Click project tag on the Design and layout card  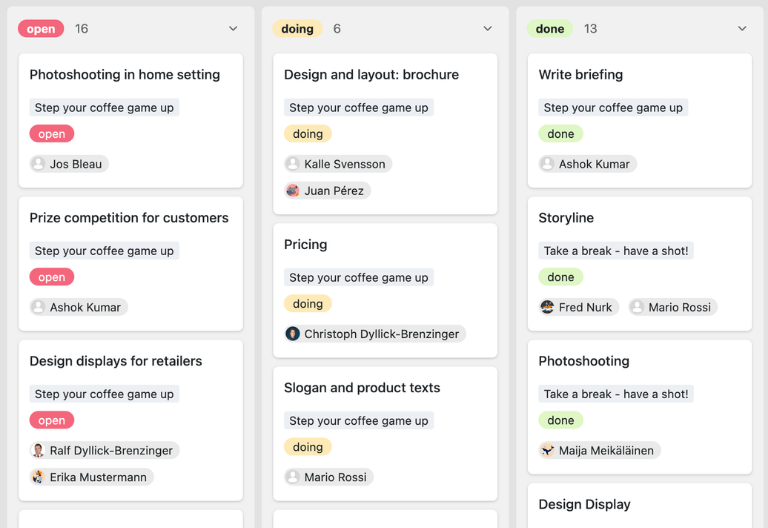(359, 107)
